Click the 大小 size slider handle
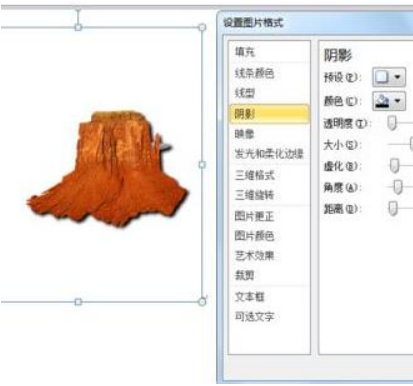The height and width of the screenshot is (386, 413). [x=412, y=144]
